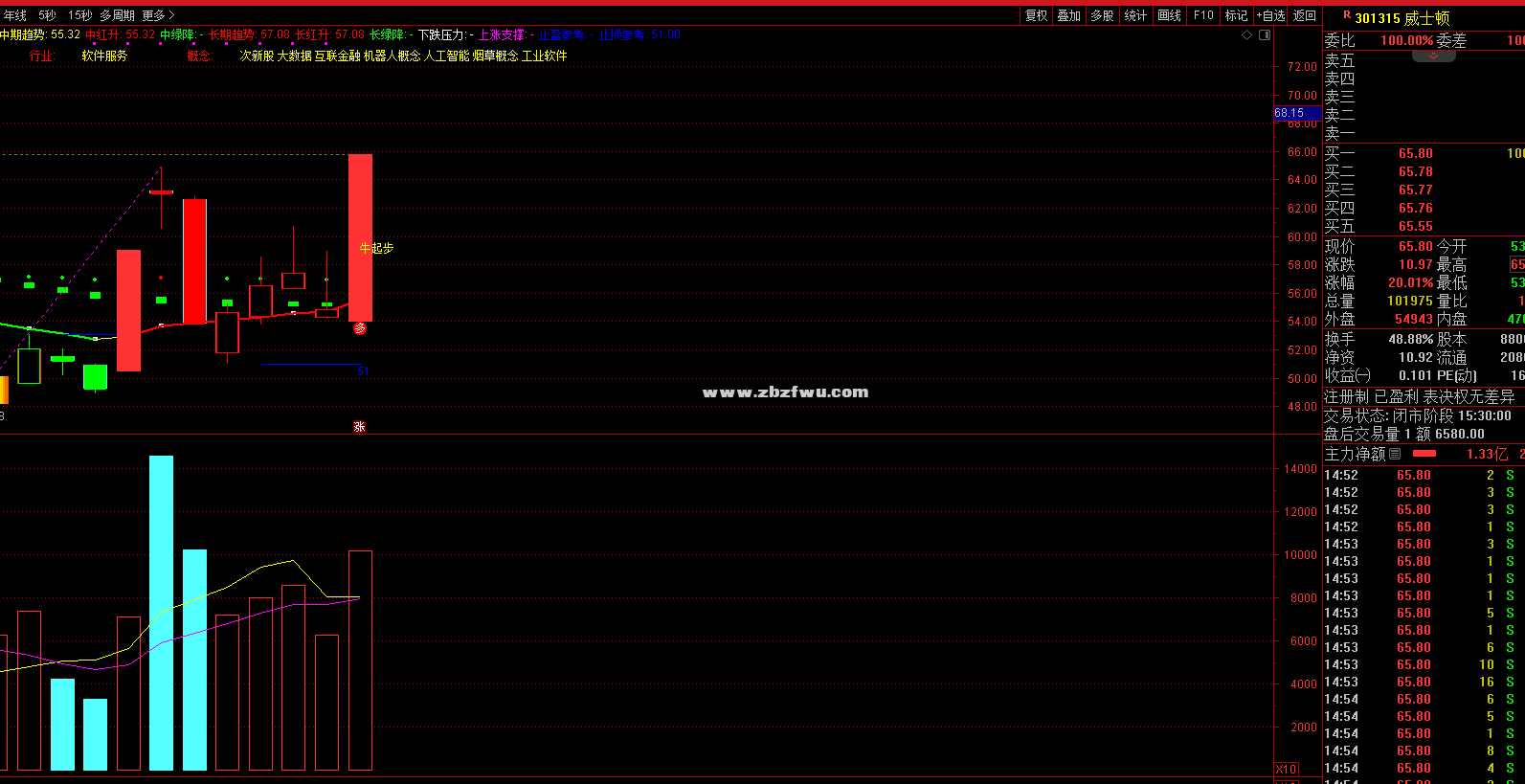Click industry label 软件服务
Screen dimensions: 1525x784
click(x=104, y=56)
